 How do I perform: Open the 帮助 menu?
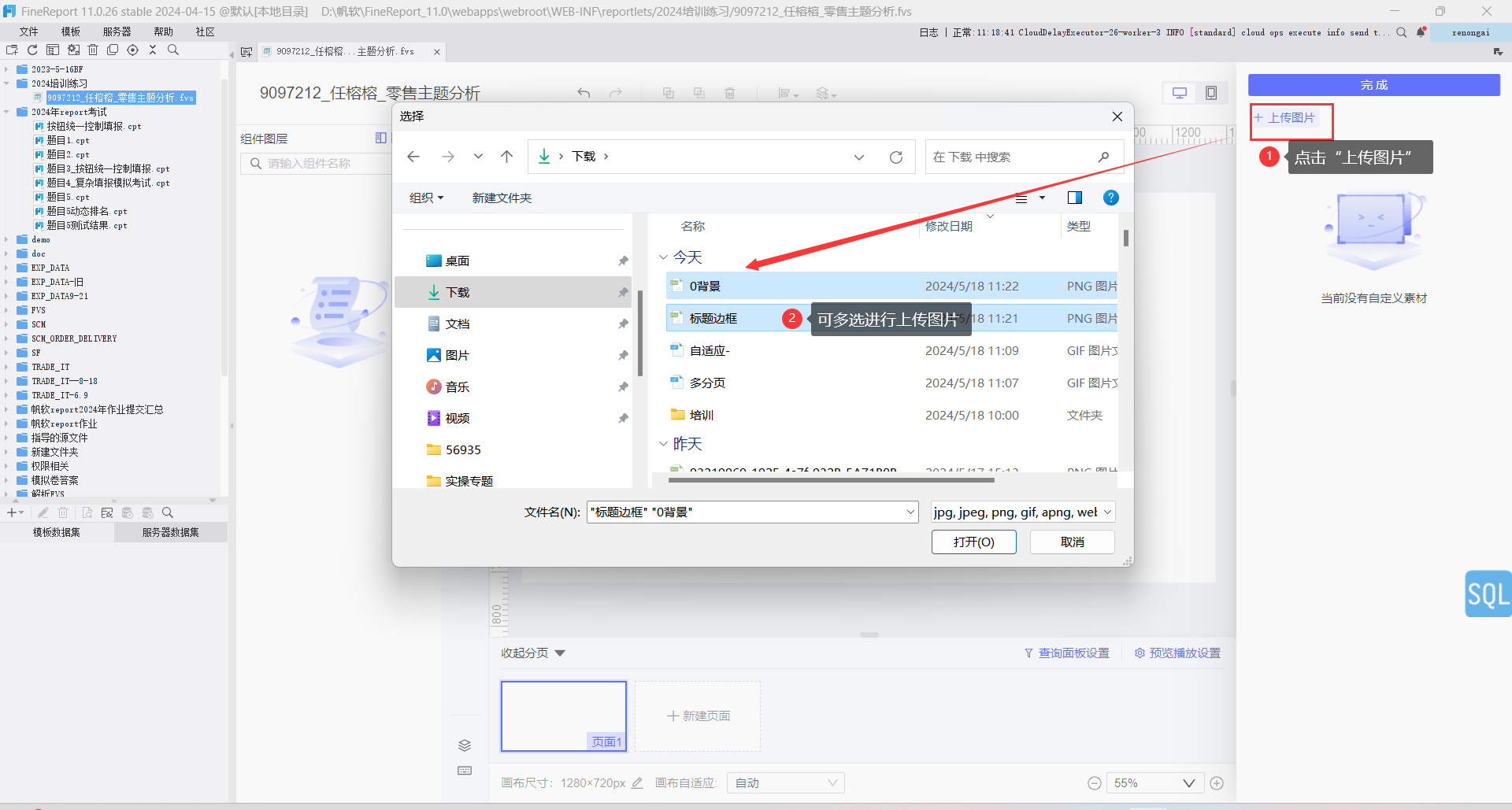tap(164, 32)
